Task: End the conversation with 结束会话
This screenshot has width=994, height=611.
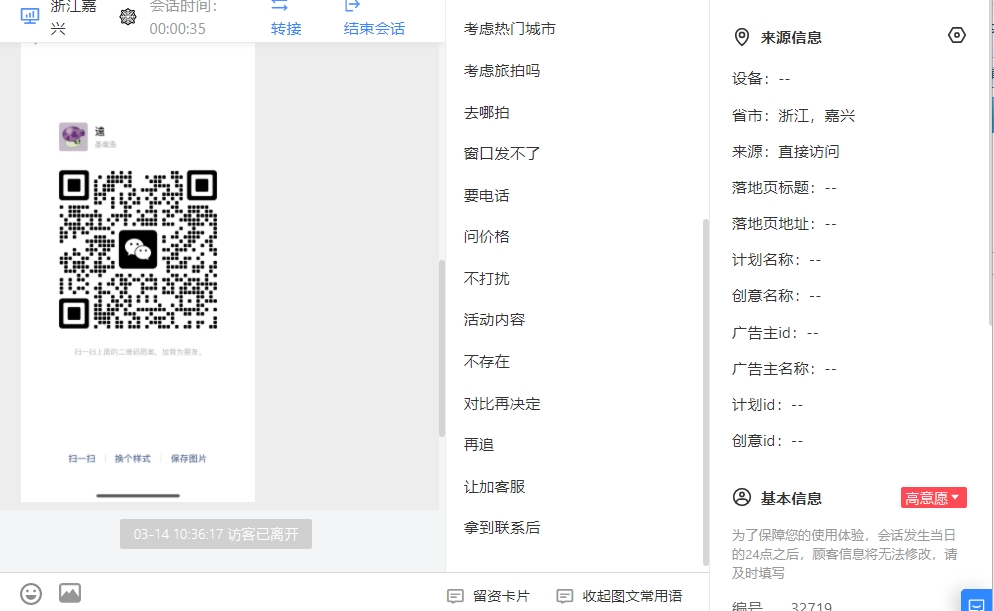Action: (x=374, y=17)
